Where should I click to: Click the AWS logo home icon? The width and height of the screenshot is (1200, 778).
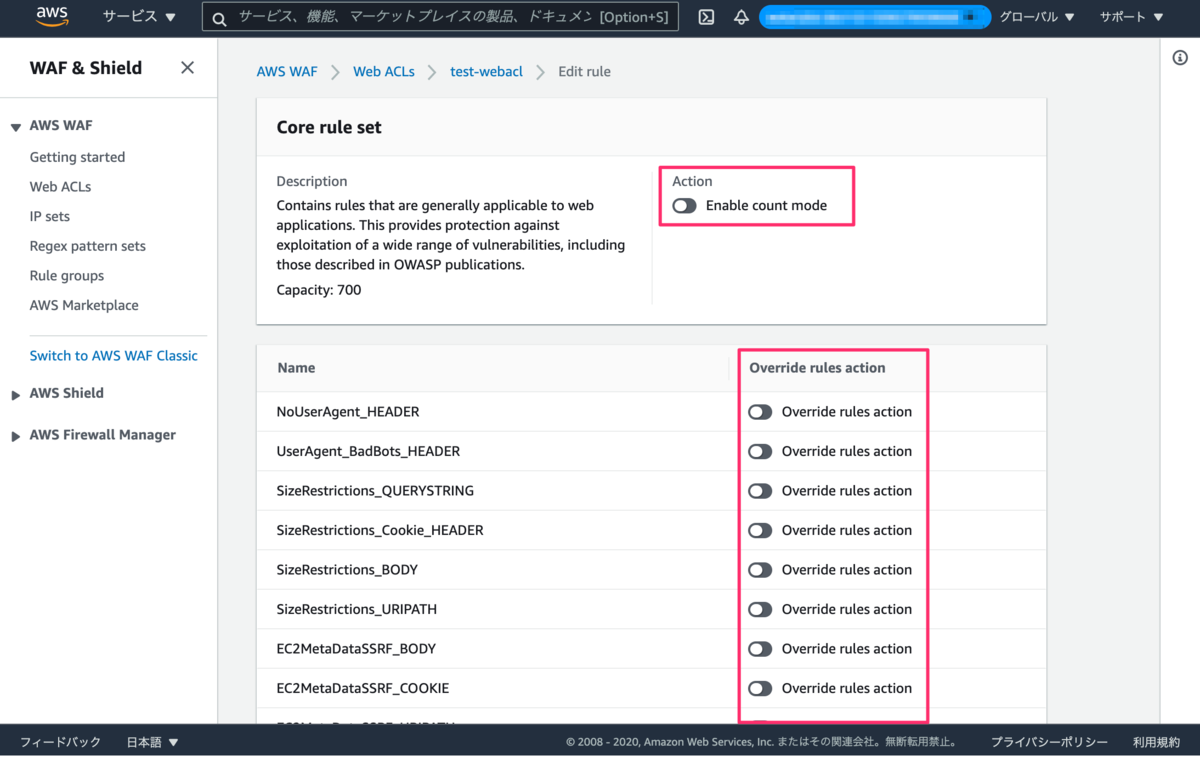click(52, 16)
